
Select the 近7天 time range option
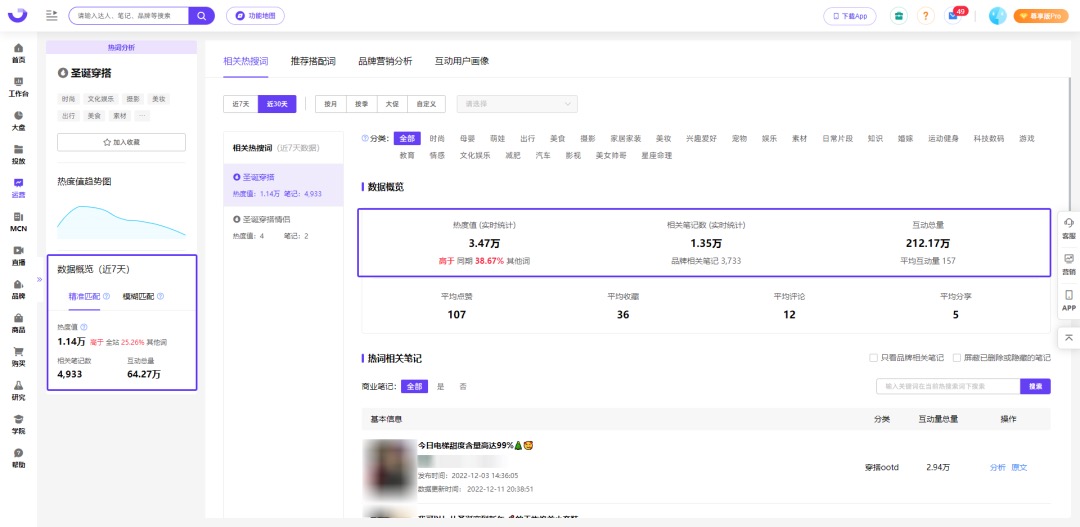tap(240, 104)
